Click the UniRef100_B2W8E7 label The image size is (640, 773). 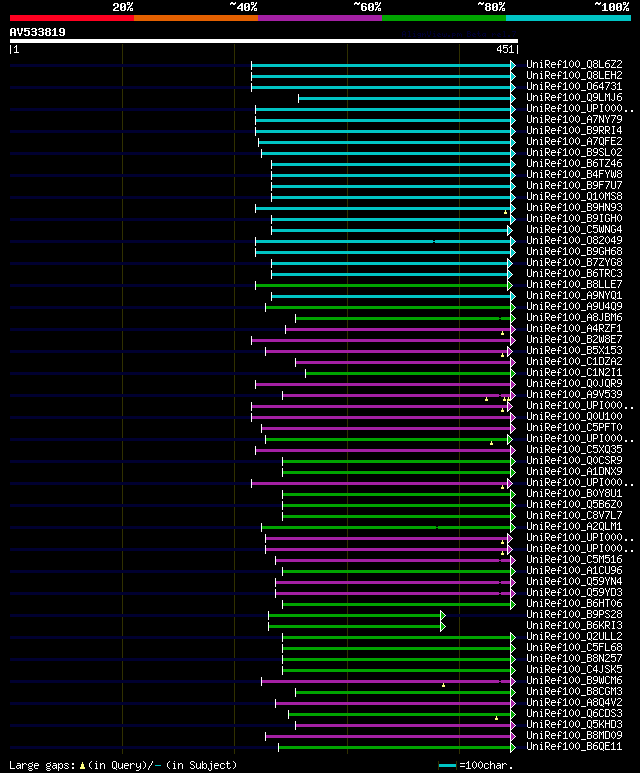coord(574,340)
